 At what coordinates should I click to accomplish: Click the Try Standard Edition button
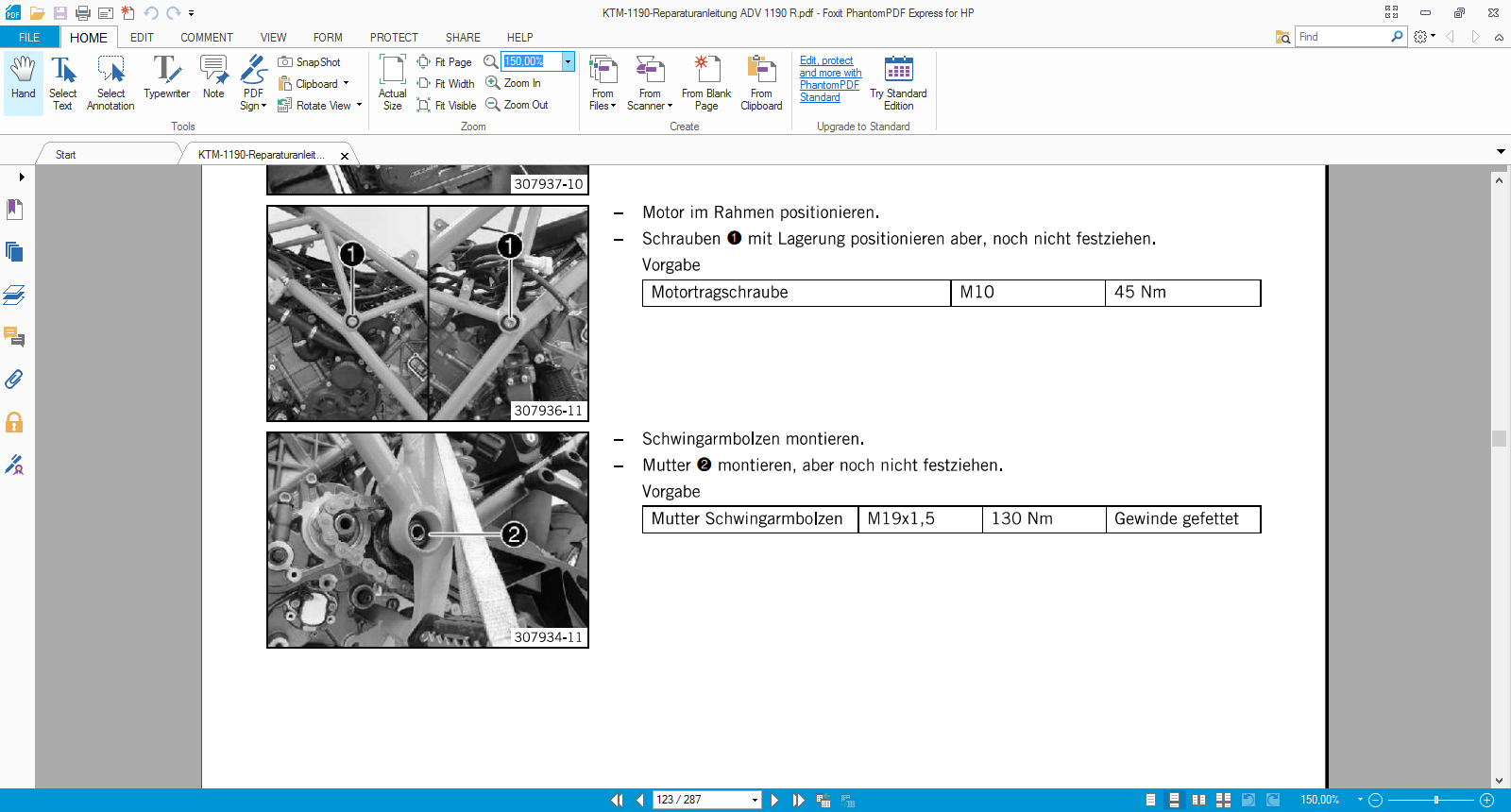click(x=898, y=83)
